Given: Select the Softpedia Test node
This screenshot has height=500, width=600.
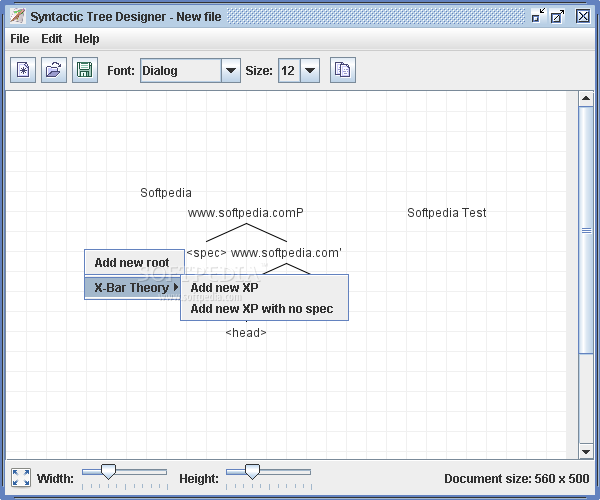Looking at the screenshot, I should [447, 213].
